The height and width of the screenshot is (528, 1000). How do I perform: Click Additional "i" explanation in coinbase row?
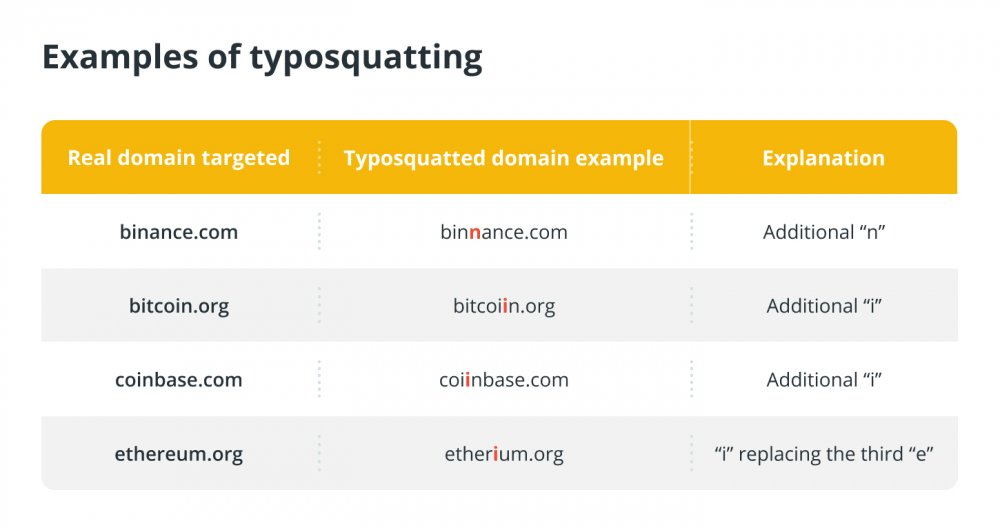coord(824,379)
